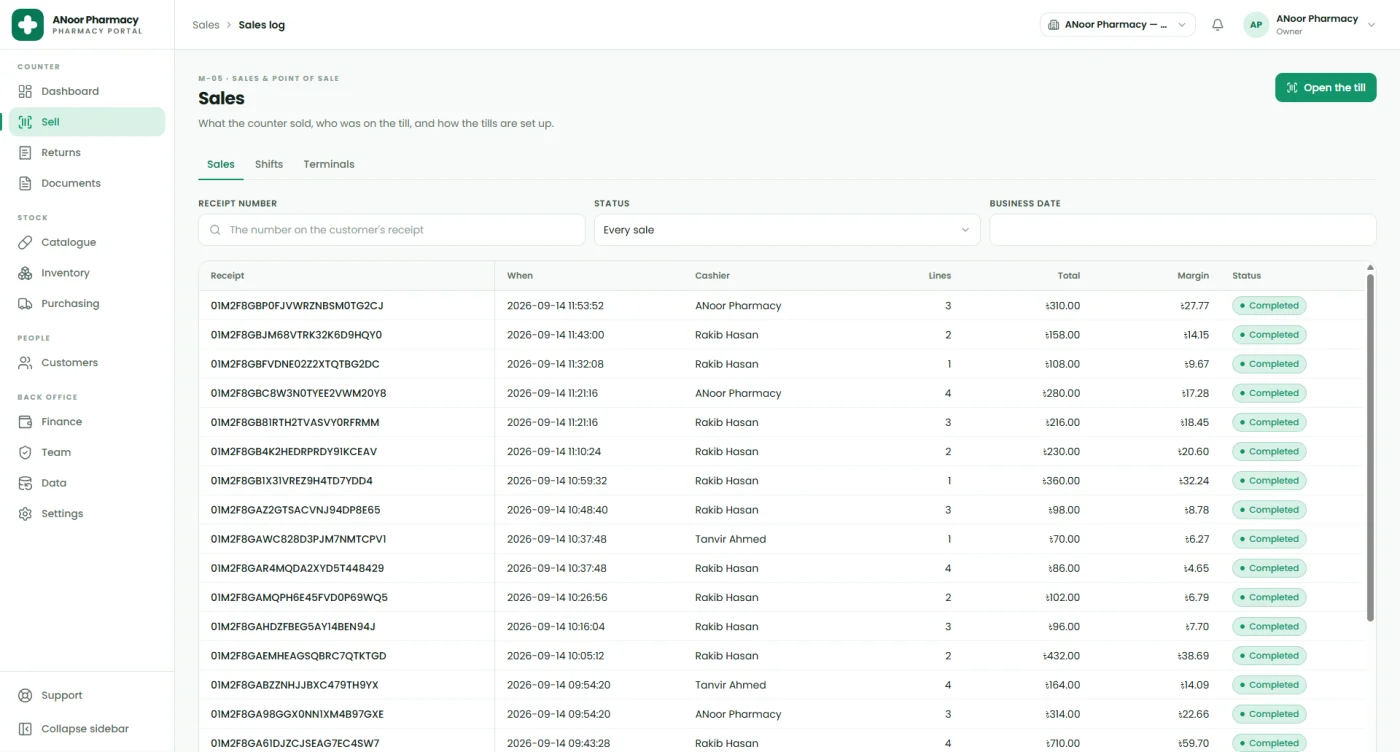Open the Status 'Every sale' dropdown
The height and width of the screenshot is (752, 1400).
(785, 230)
